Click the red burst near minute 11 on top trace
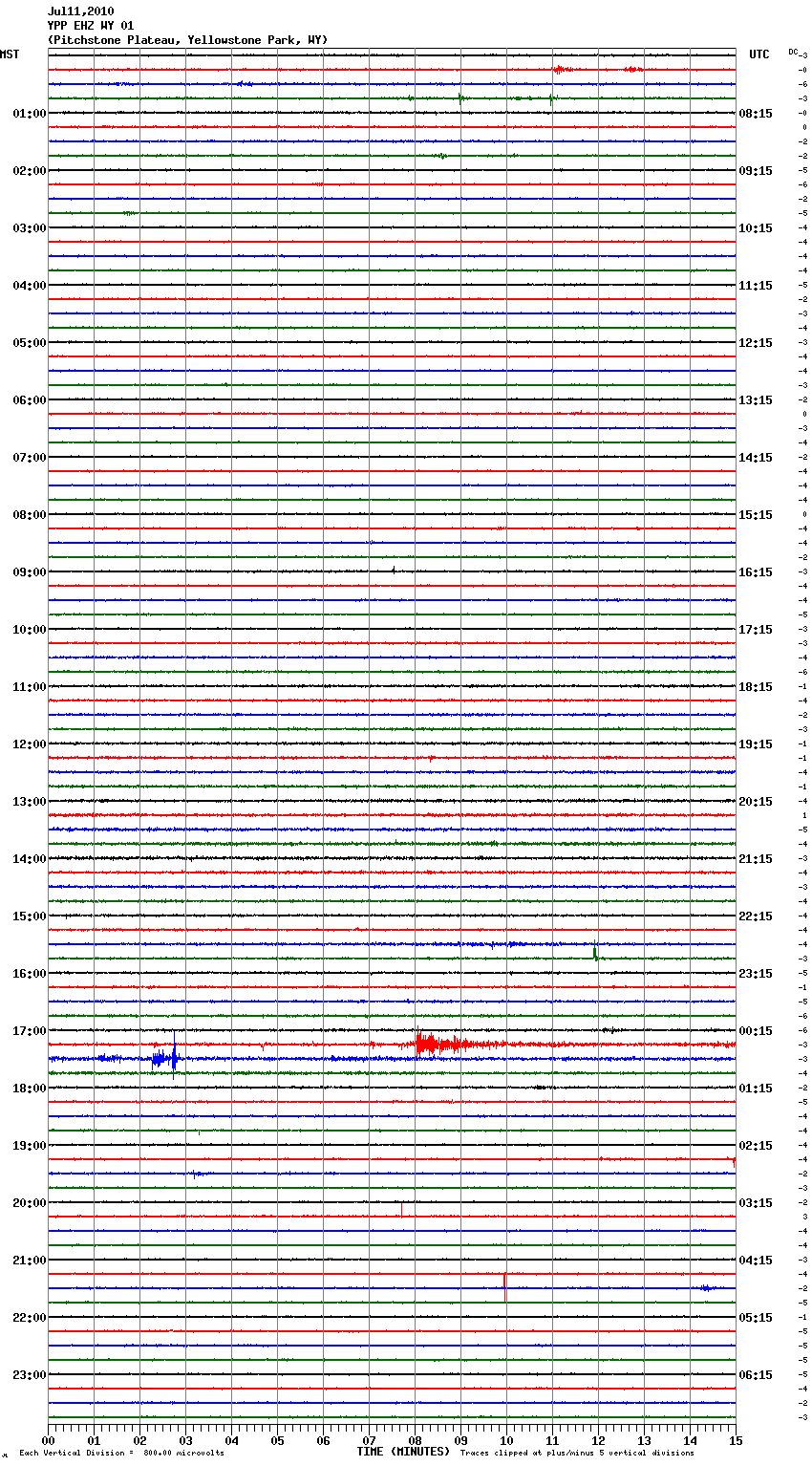 tap(562, 69)
